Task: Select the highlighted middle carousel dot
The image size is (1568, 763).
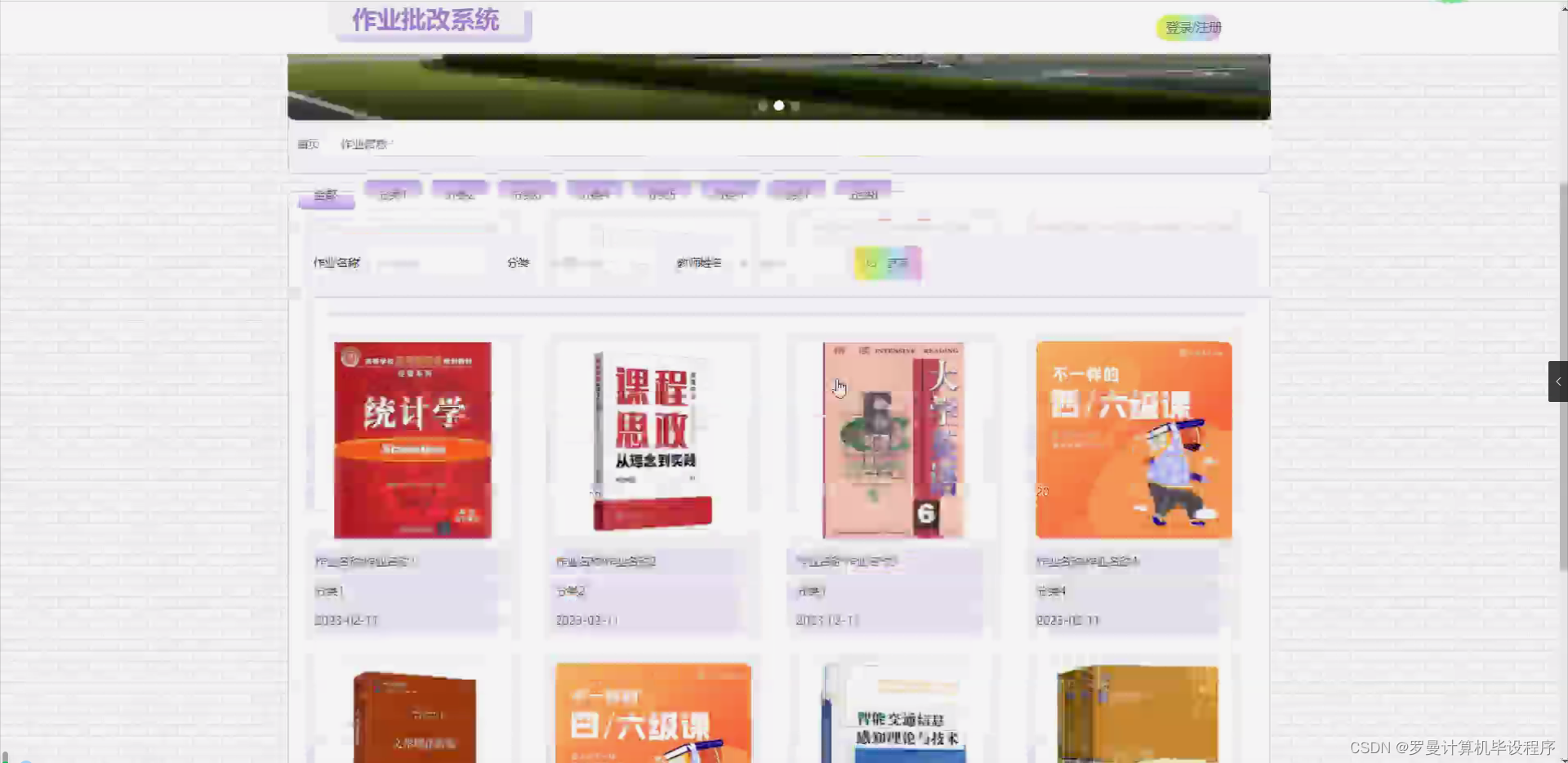Action: coord(779,105)
